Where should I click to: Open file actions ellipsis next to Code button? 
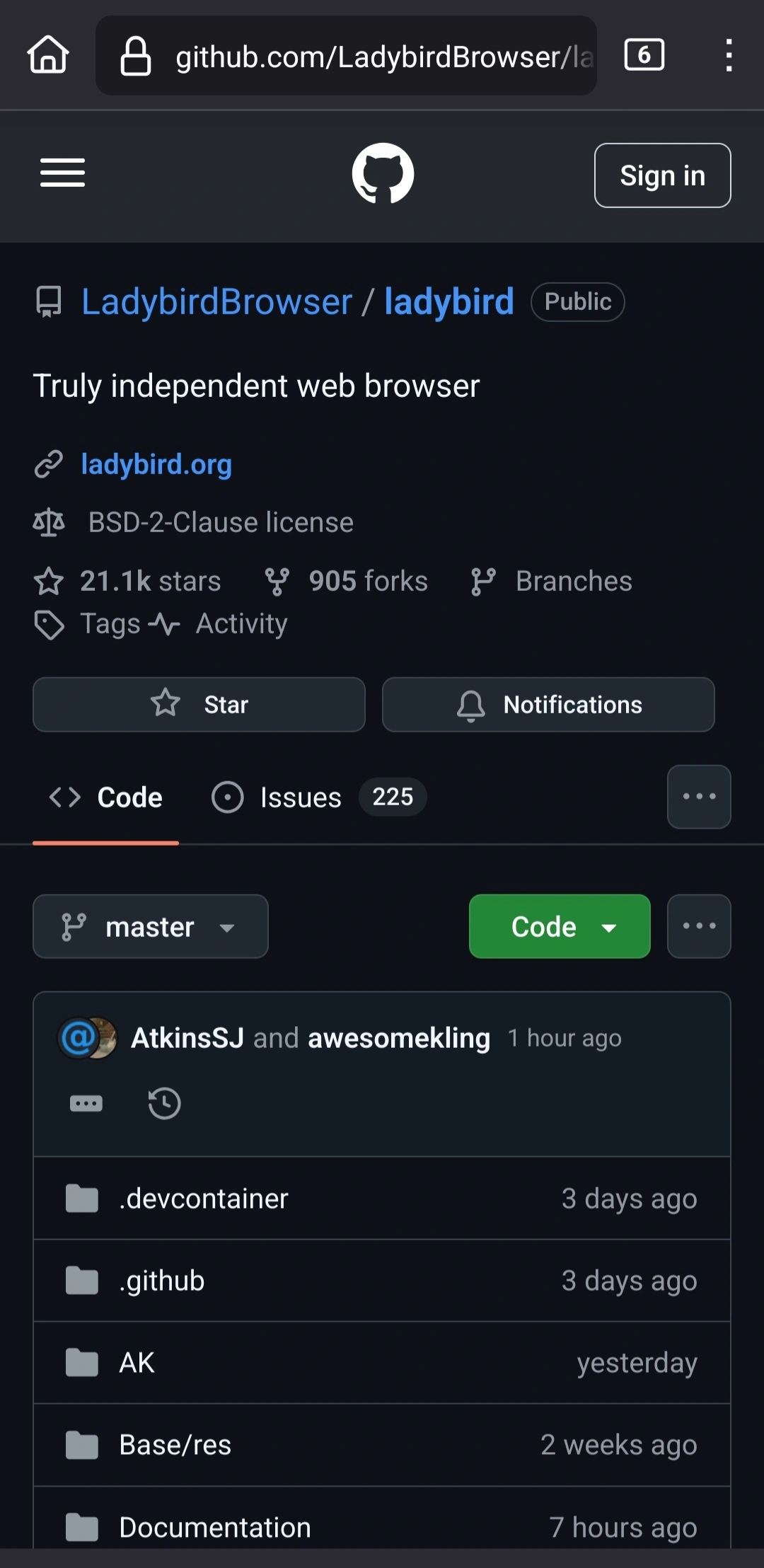699,926
